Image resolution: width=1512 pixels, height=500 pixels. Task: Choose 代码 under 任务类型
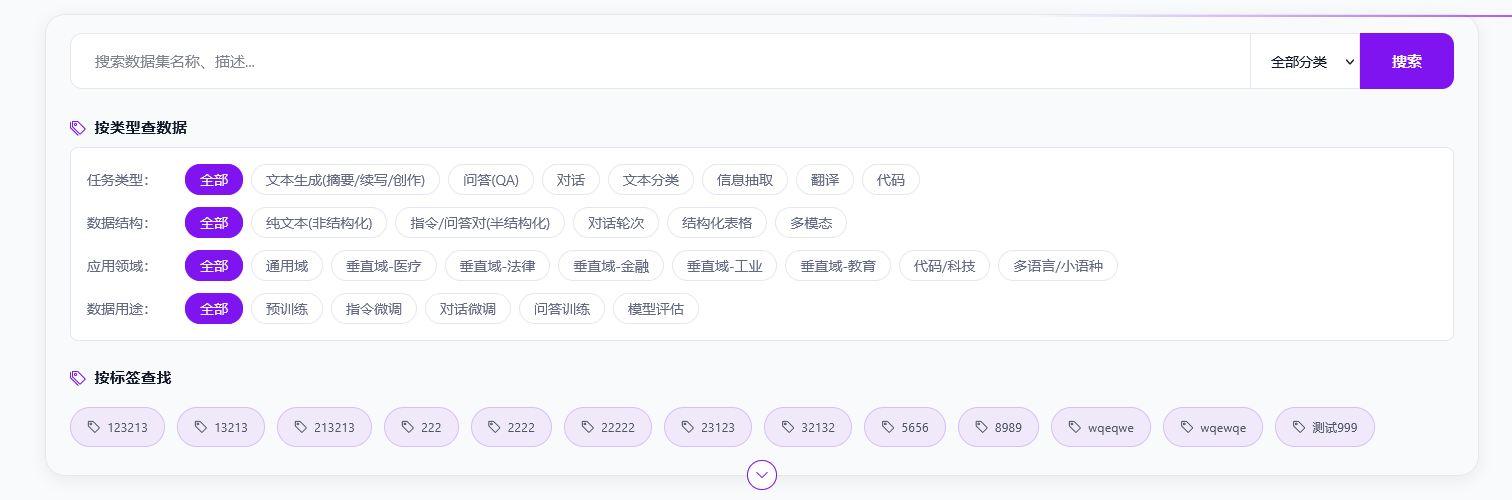pos(891,180)
